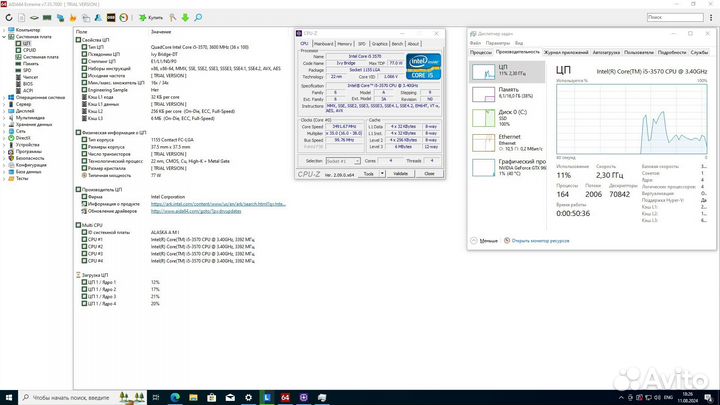This screenshot has width=720, height=405.
Task: Switch to Журнал приложений tab
Action: (x=566, y=52)
